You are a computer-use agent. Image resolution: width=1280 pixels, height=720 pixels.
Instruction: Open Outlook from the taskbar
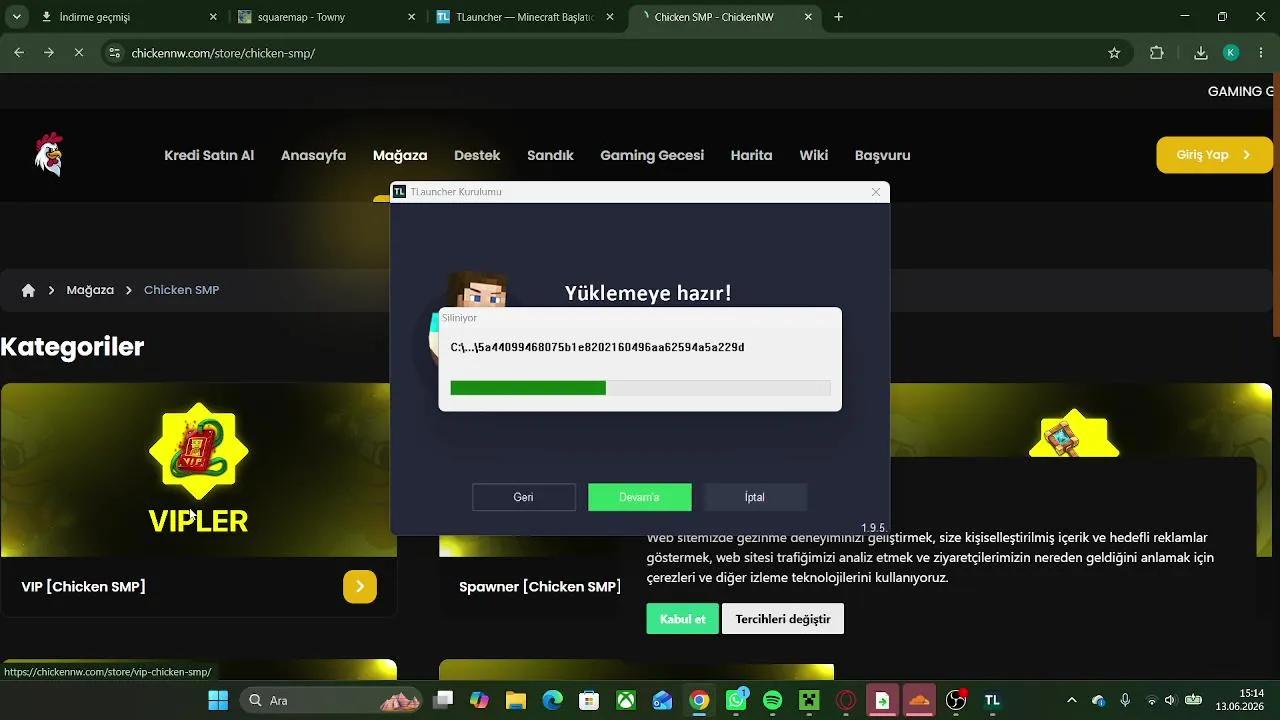[662, 700]
